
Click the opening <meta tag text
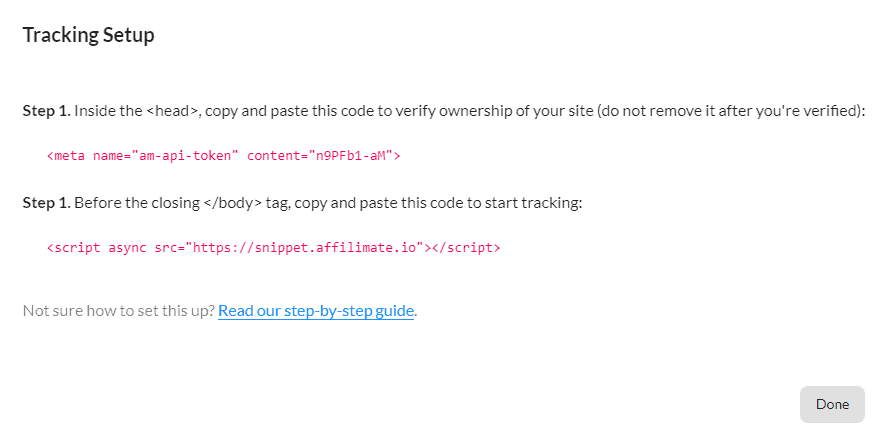tap(66, 155)
